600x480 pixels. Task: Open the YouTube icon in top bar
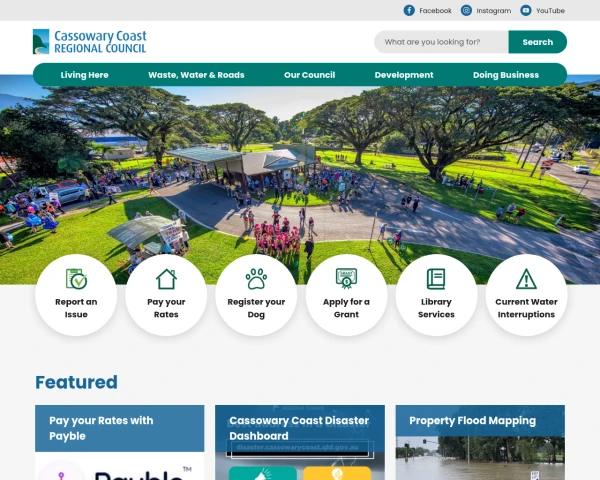(x=525, y=10)
